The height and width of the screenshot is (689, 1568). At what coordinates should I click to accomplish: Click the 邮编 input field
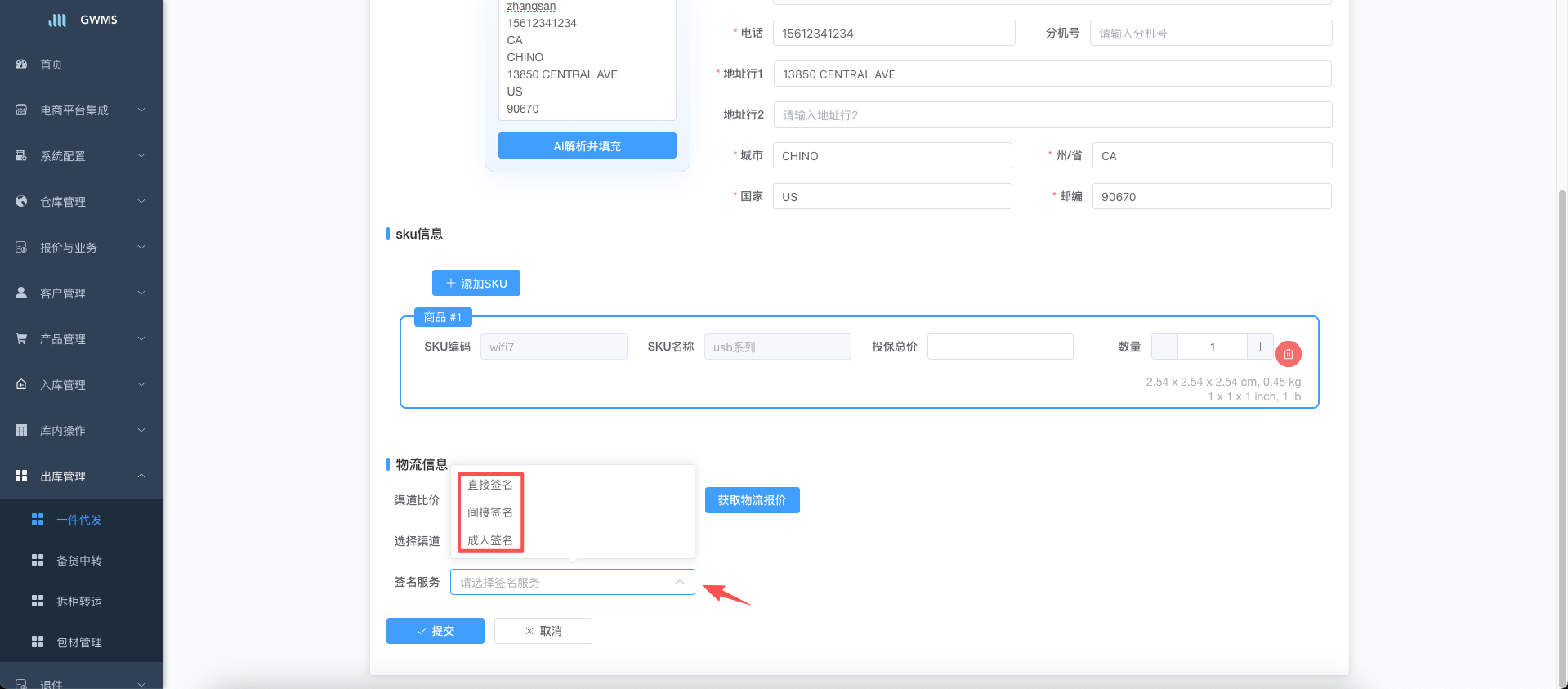1212,196
